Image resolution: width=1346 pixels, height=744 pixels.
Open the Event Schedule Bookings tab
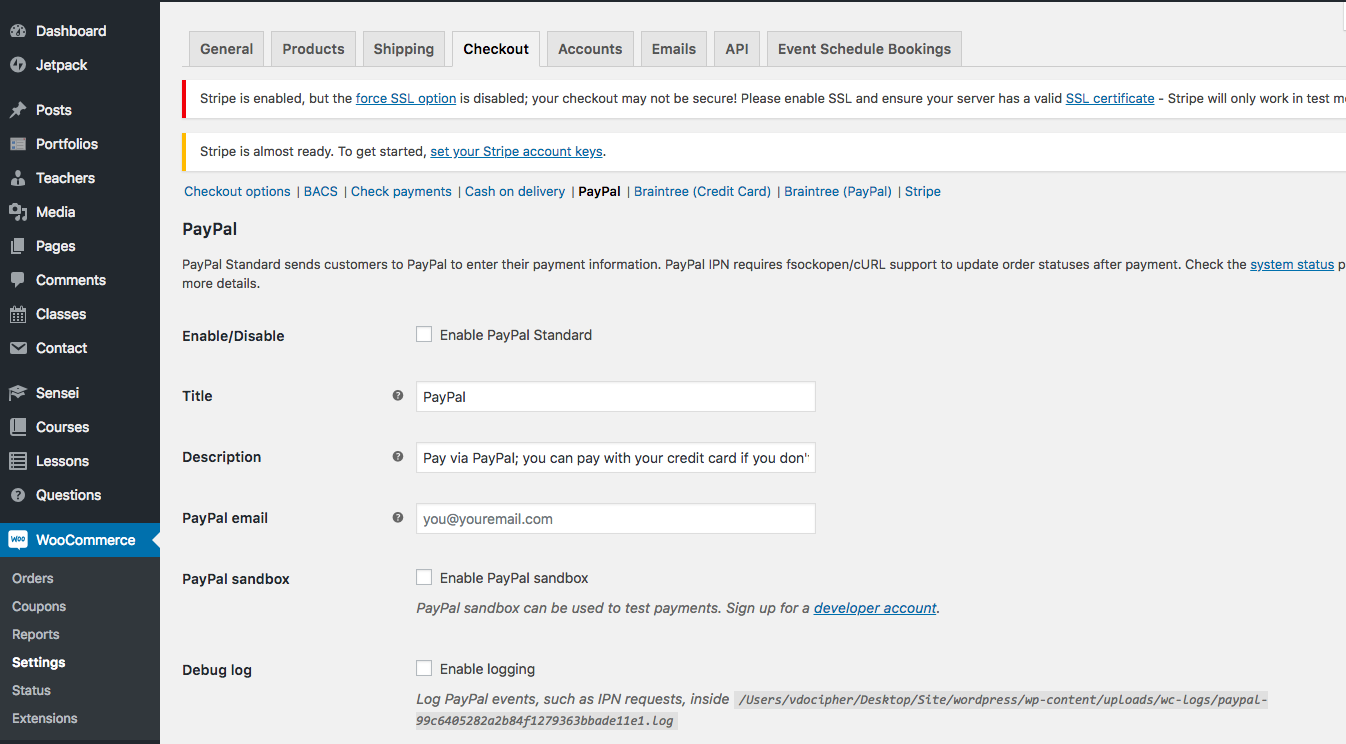pos(865,49)
